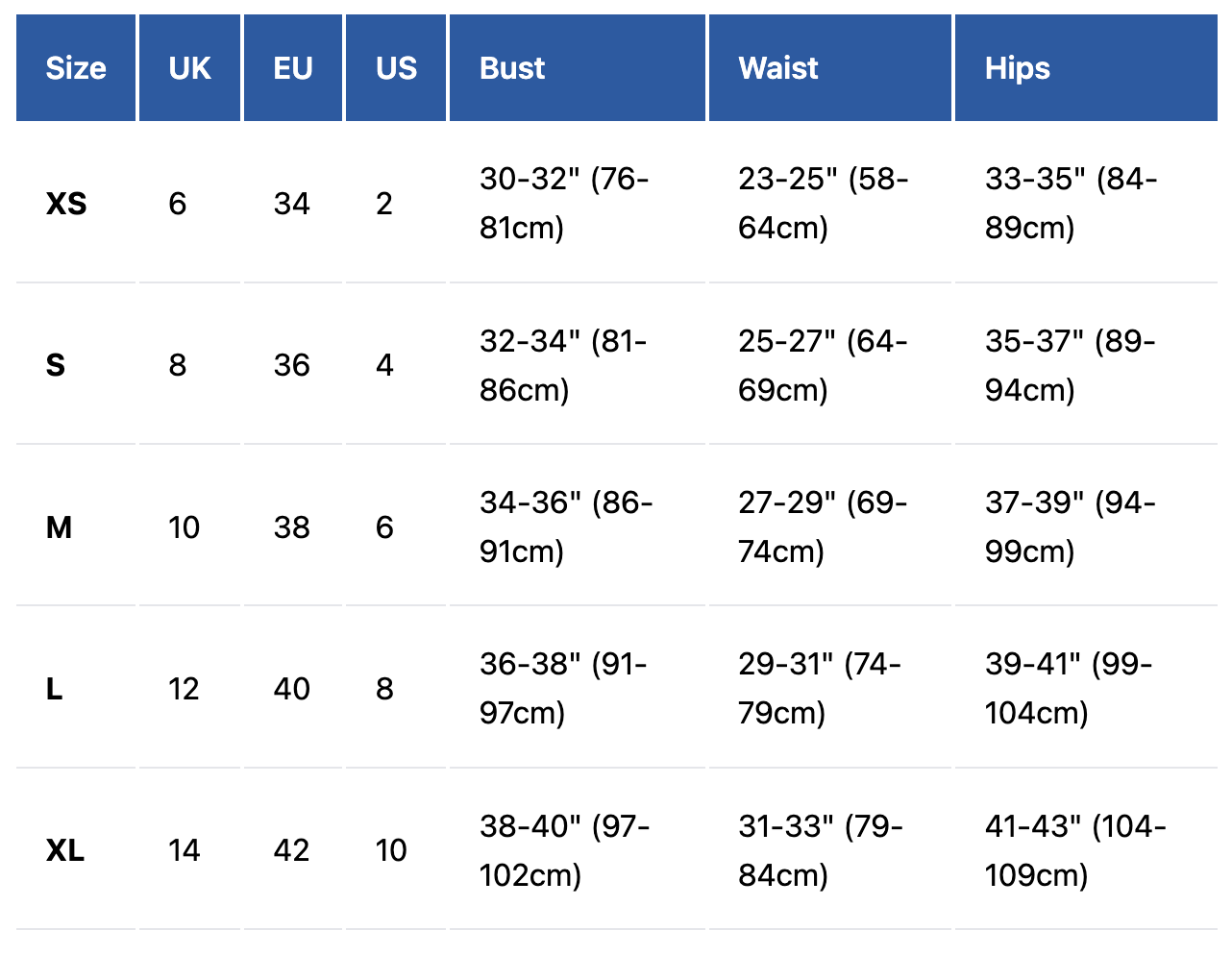Click the Bust column header

click(512, 68)
